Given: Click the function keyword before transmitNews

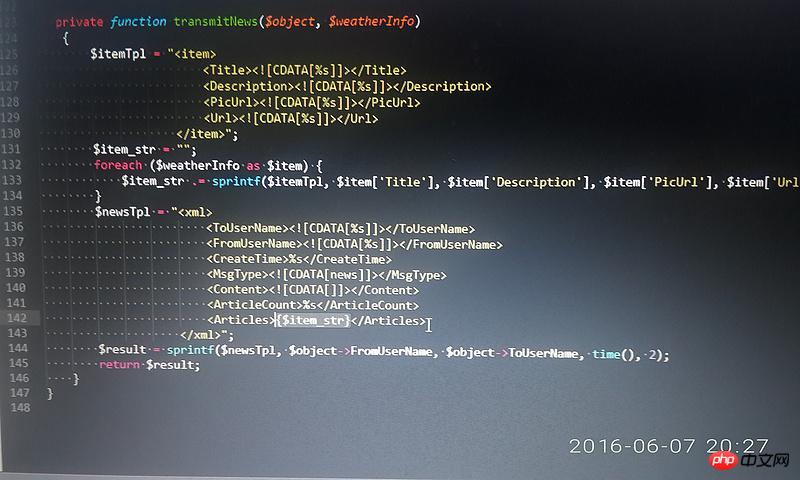Looking at the screenshot, I should coord(138,21).
